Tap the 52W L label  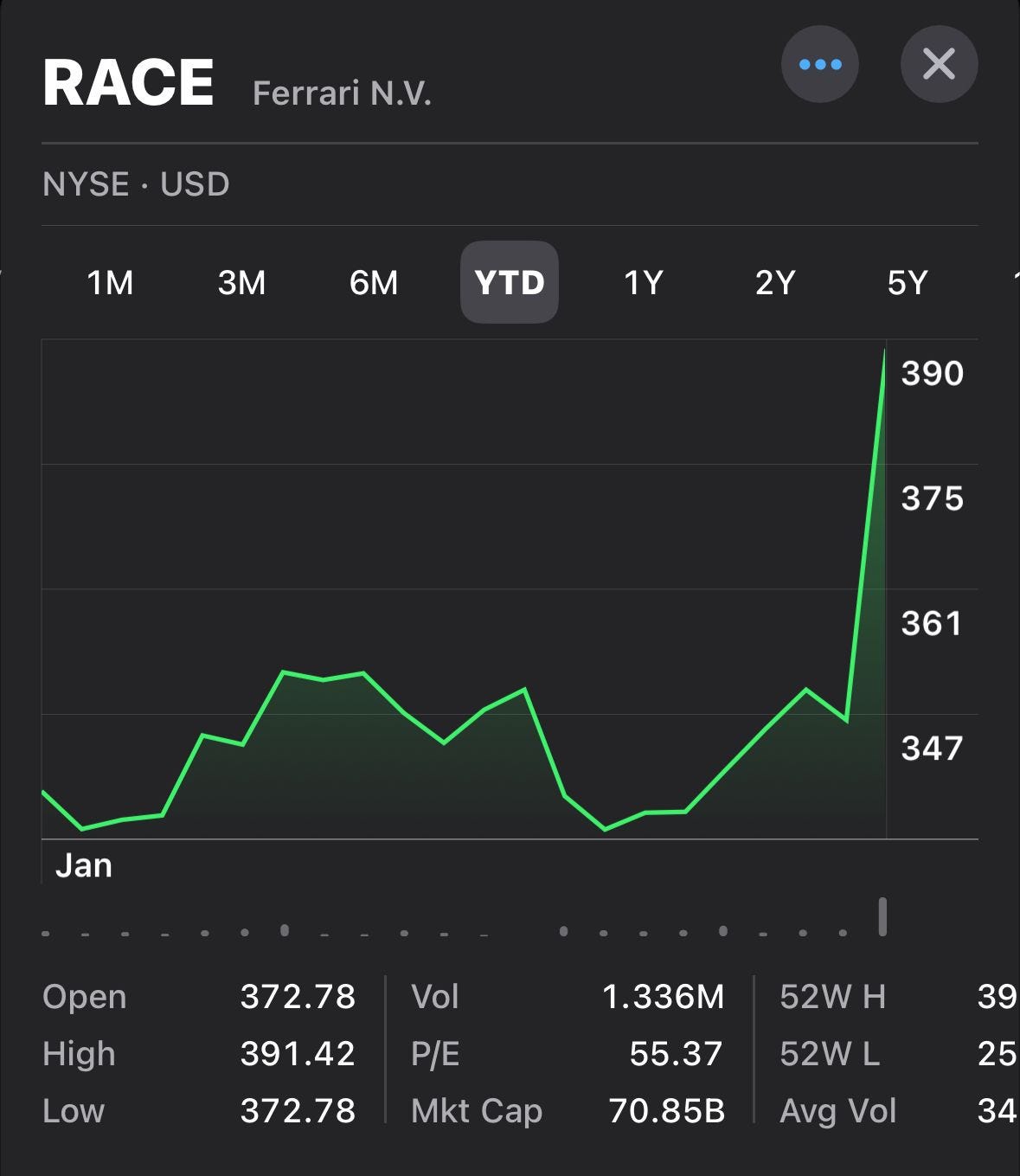(830, 1054)
